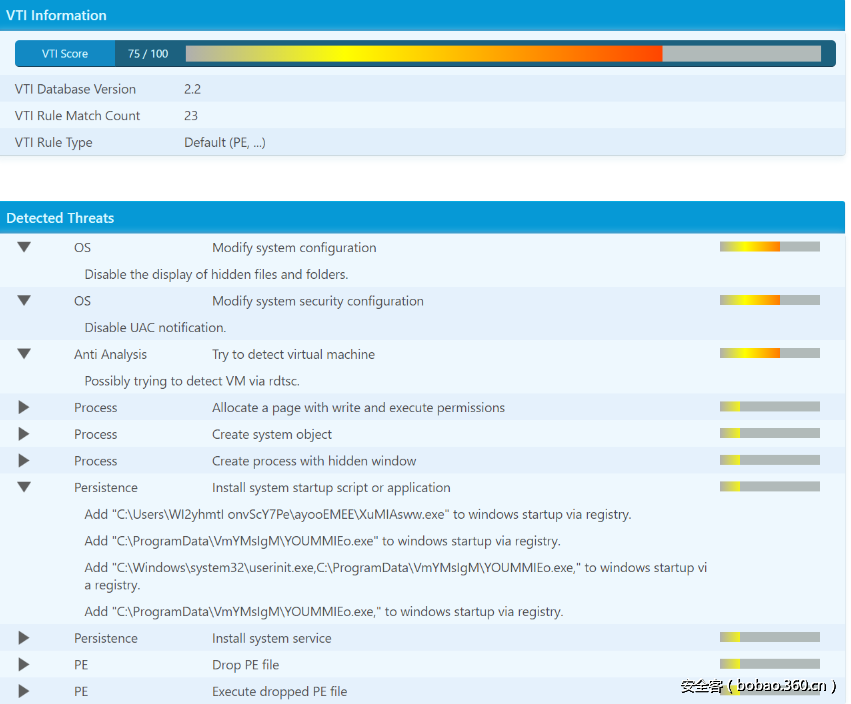
Task: Expand 'Allocate a page with write and execute permissions' arrow
Action: tap(24, 407)
